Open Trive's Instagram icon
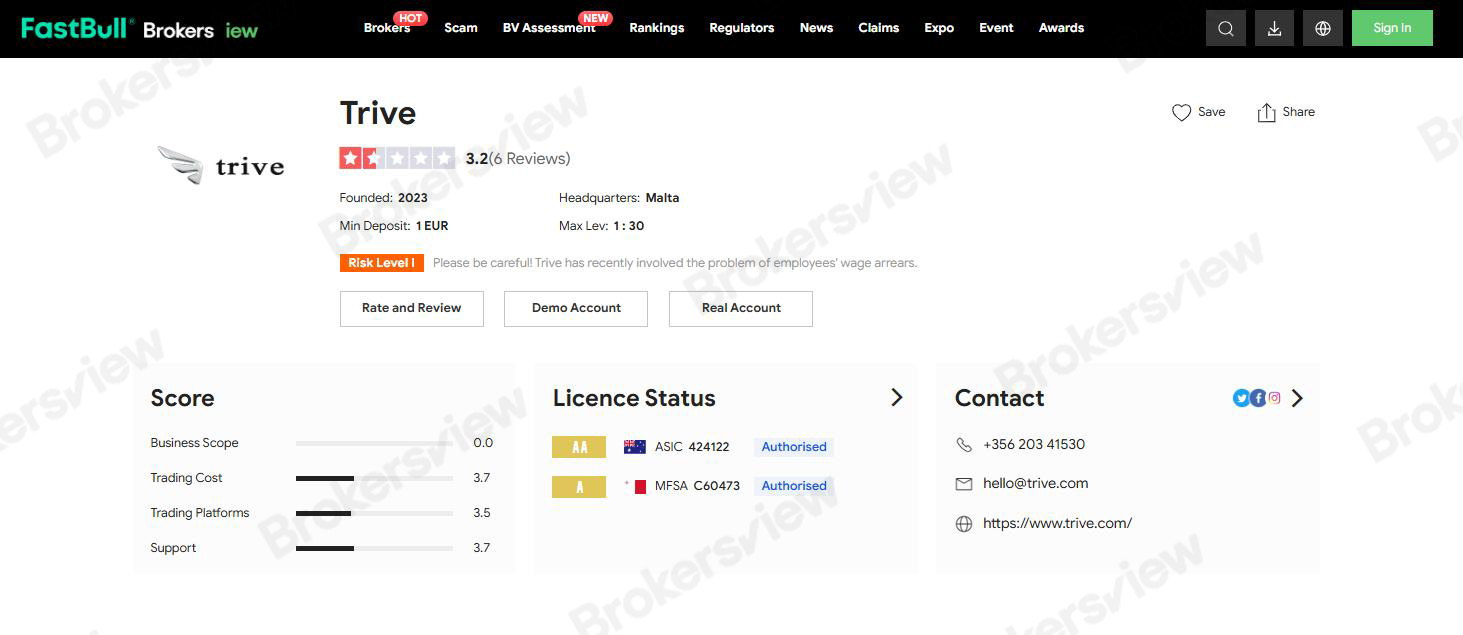 [1274, 398]
